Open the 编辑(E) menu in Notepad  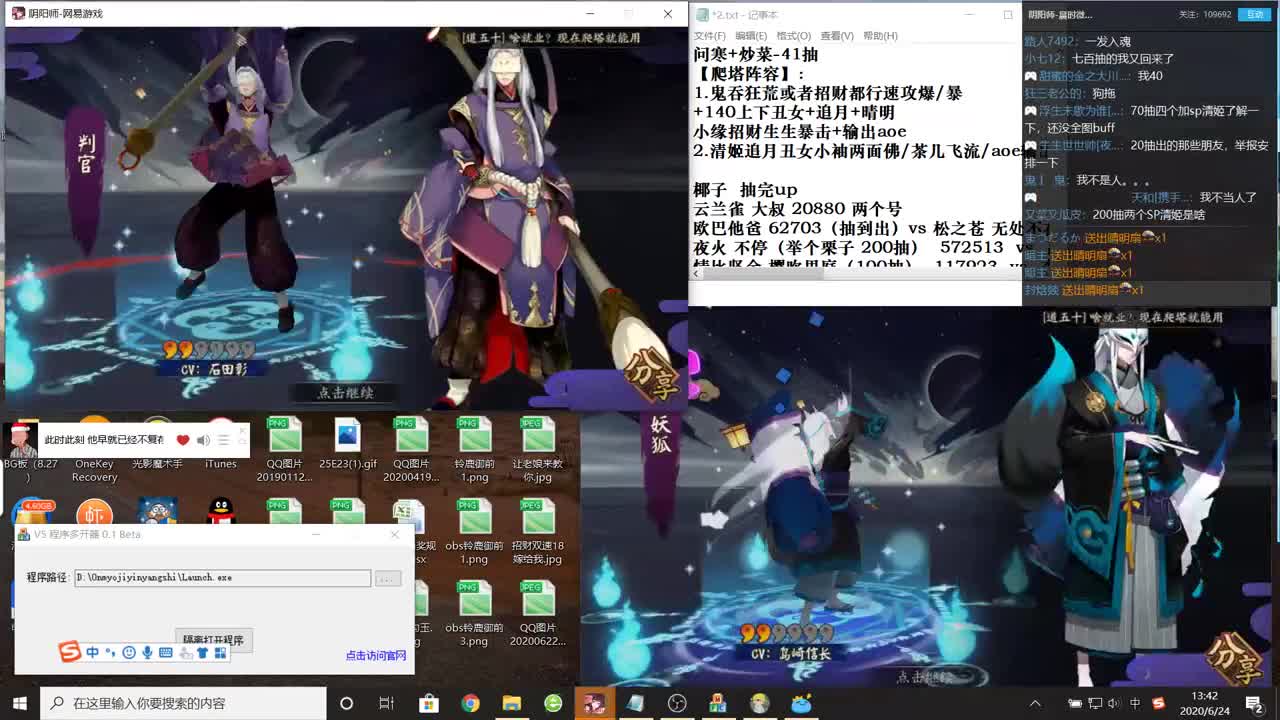click(x=751, y=36)
